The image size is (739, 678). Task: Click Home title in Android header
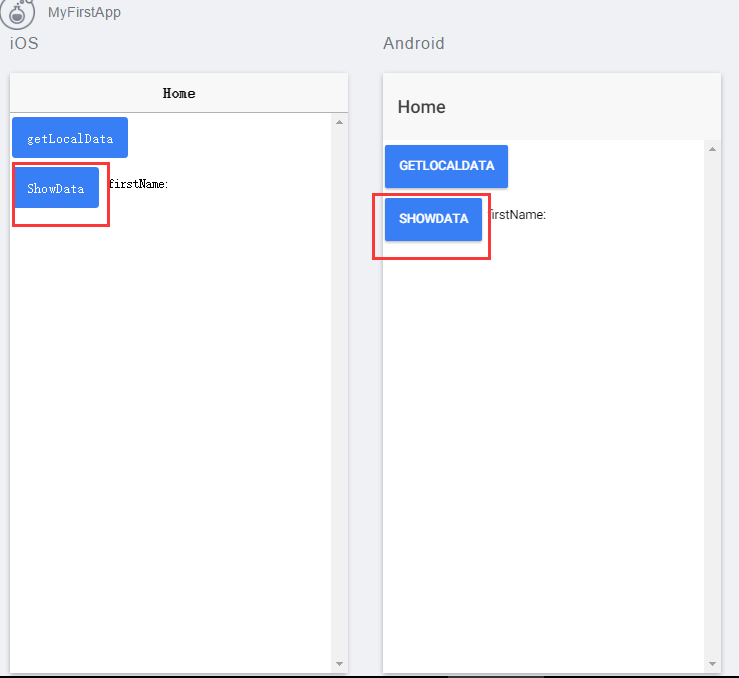tap(421, 107)
